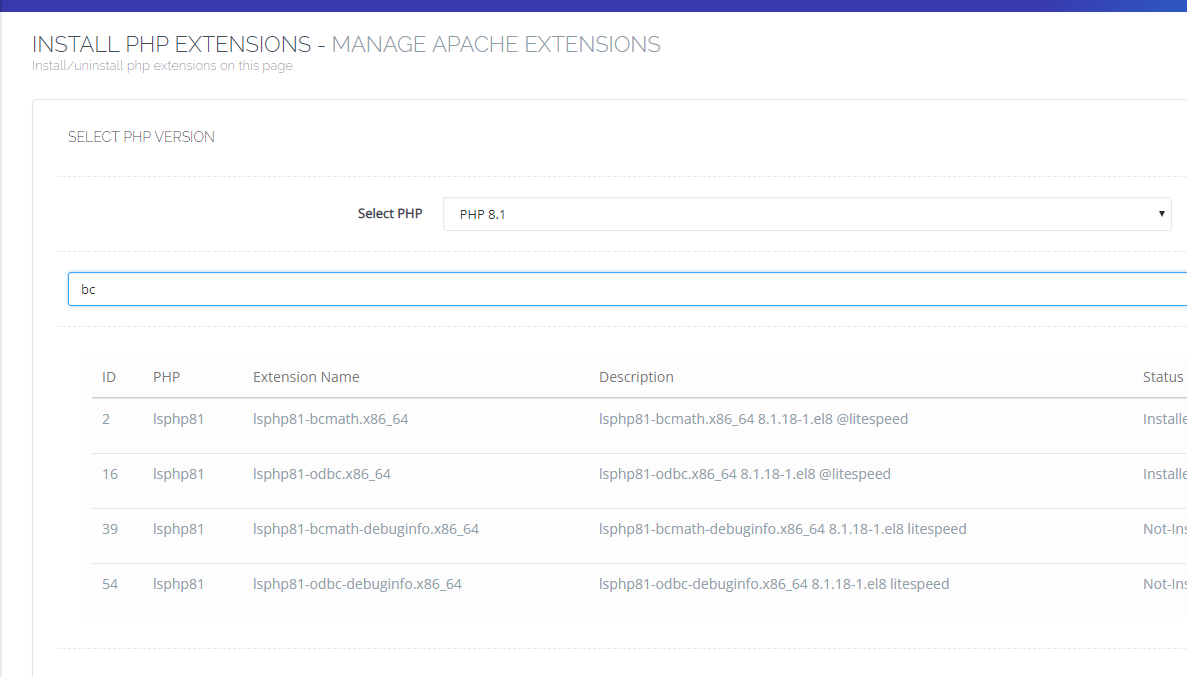Image resolution: width=1187 pixels, height=677 pixels.
Task: Click the extension search filter box
Action: 400,289
